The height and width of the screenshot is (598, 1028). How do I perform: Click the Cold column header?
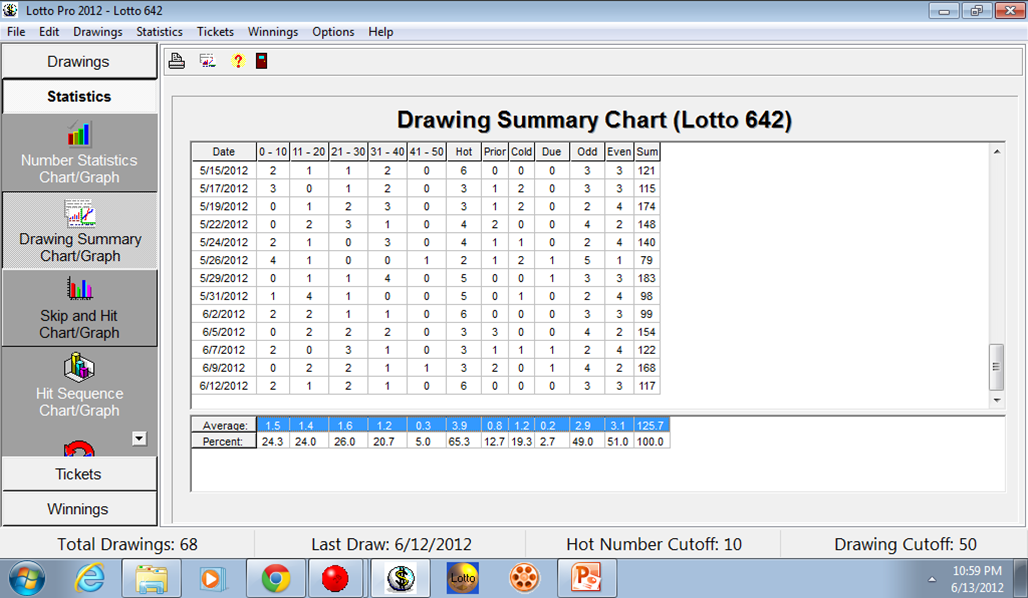[521, 151]
